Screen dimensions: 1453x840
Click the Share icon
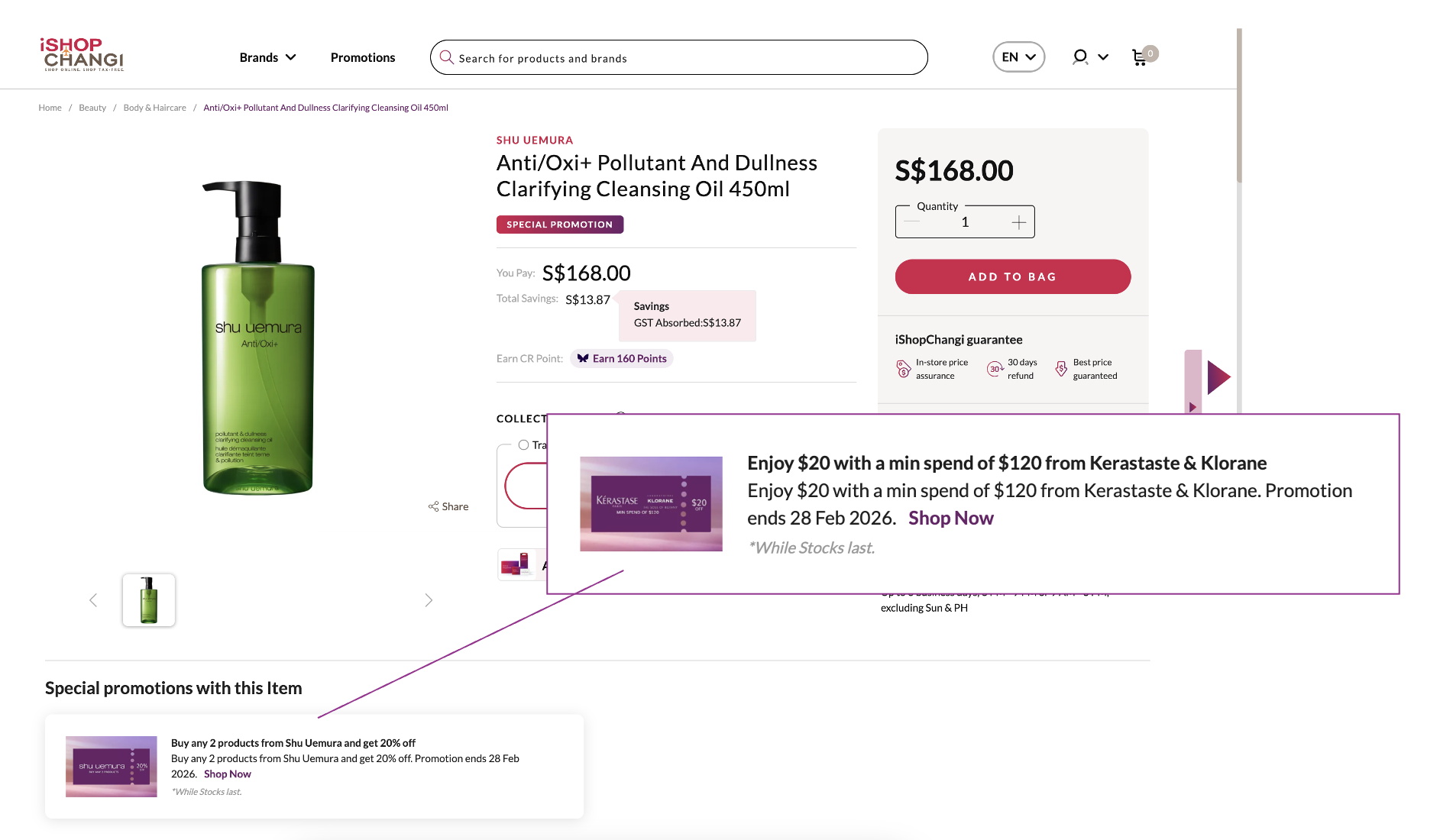(434, 506)
